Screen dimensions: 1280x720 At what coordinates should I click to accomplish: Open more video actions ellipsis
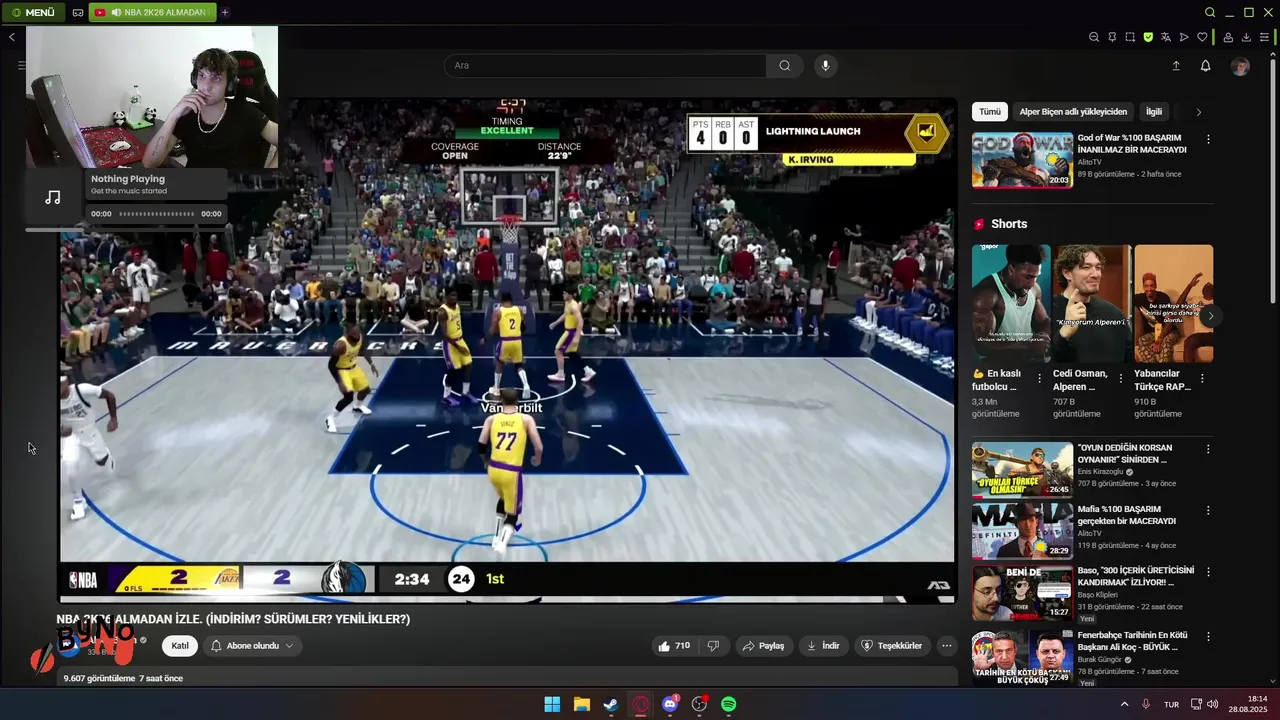point(947,646)
